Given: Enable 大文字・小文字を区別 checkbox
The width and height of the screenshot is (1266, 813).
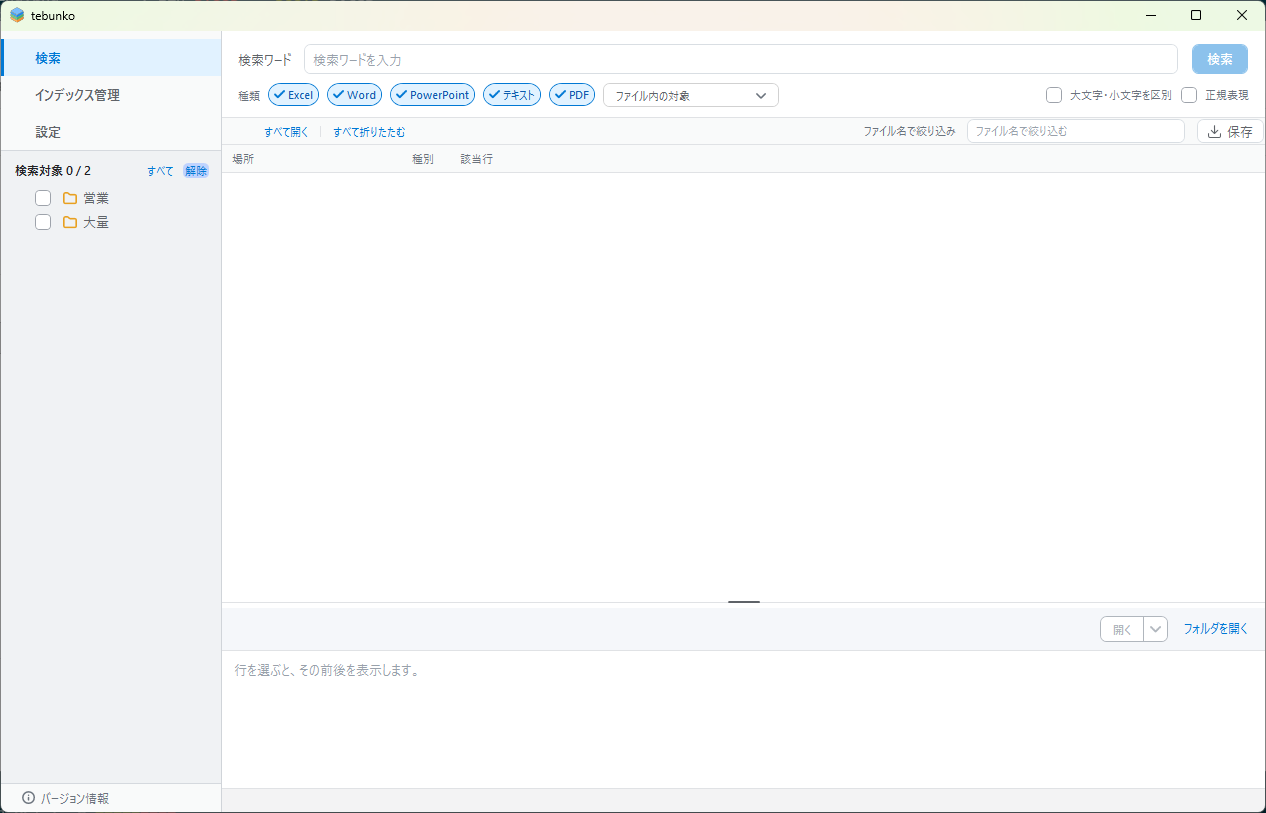Looking at the screenshot, I should click(x=1054, y=95).
